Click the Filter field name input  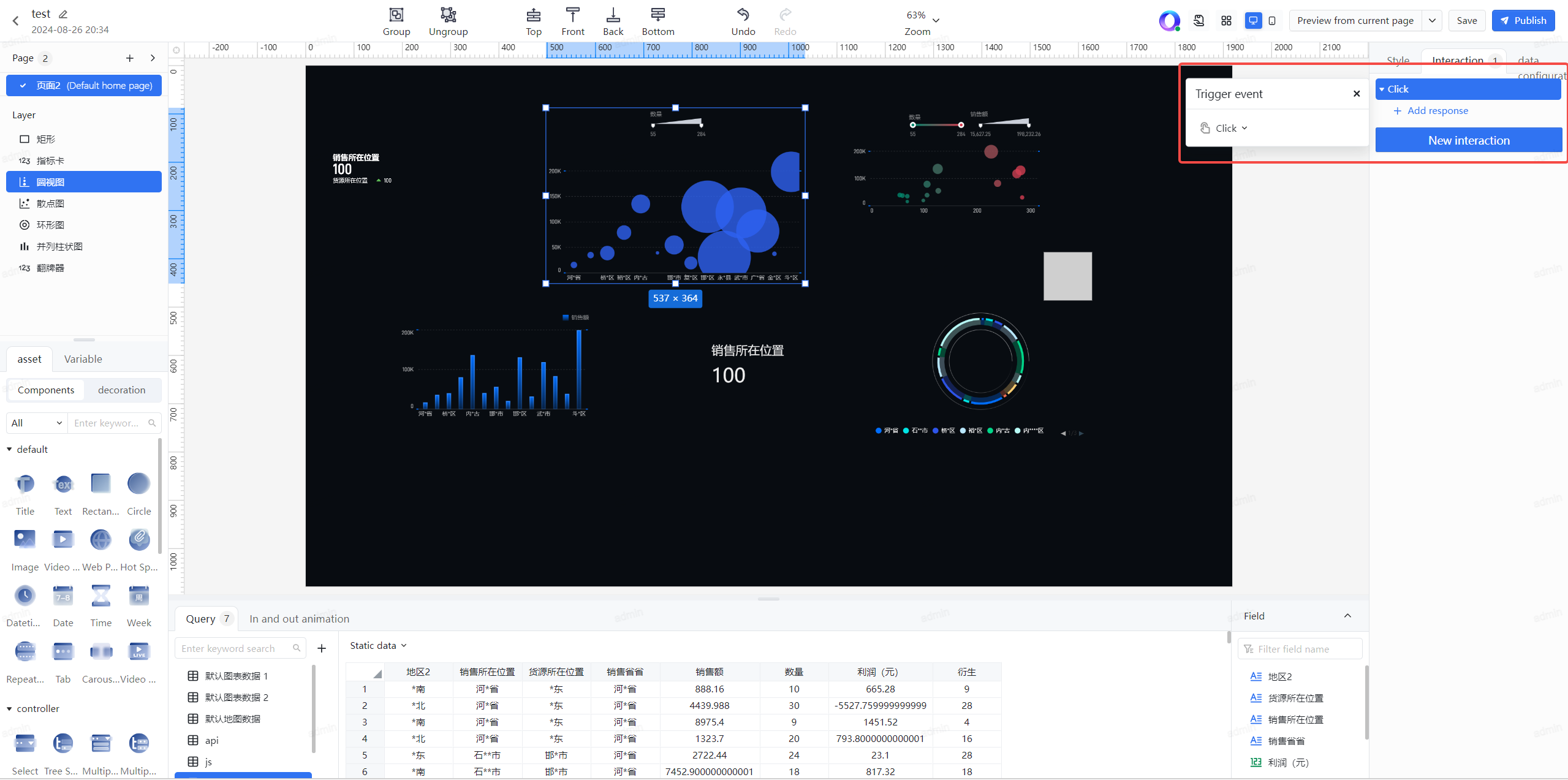pyautogui.click(x=1300, y=649)
